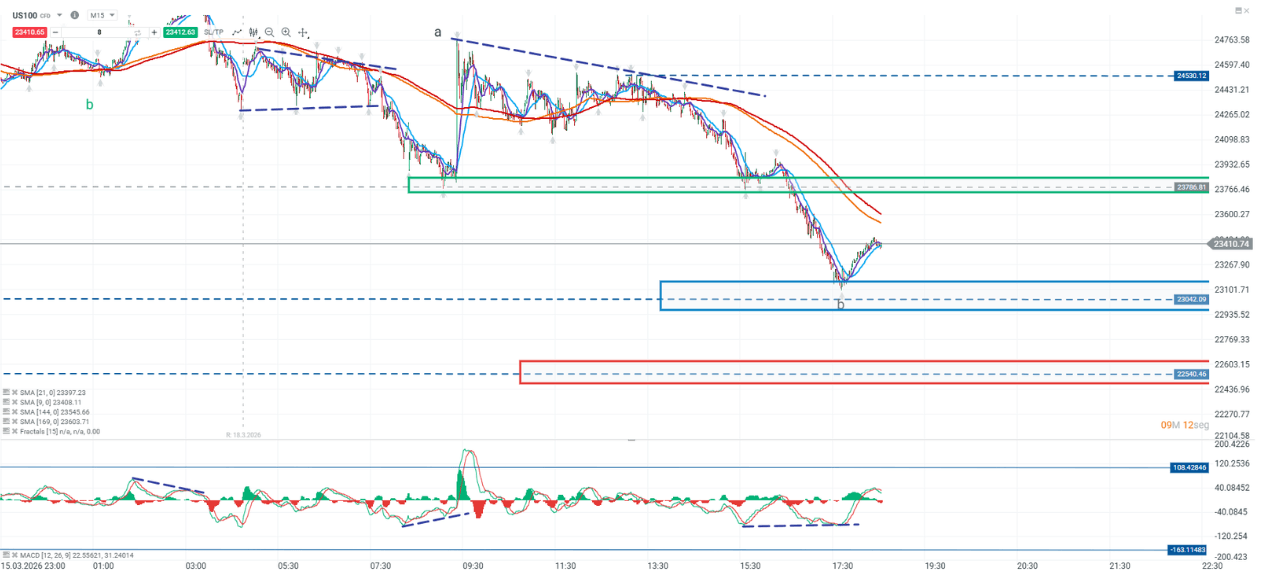Click the green buy price 23412.63 button
Image resolution: width=1272 pixels, height=587 pixels.
(180, 32)
